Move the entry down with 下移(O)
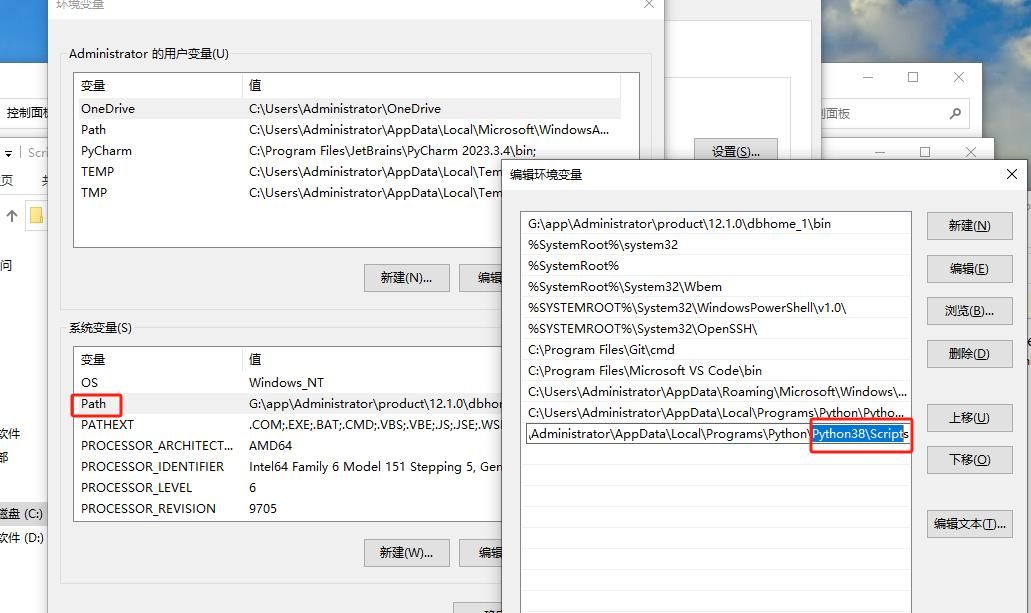This screenshot has width=1031, height=613. [969, 460]
